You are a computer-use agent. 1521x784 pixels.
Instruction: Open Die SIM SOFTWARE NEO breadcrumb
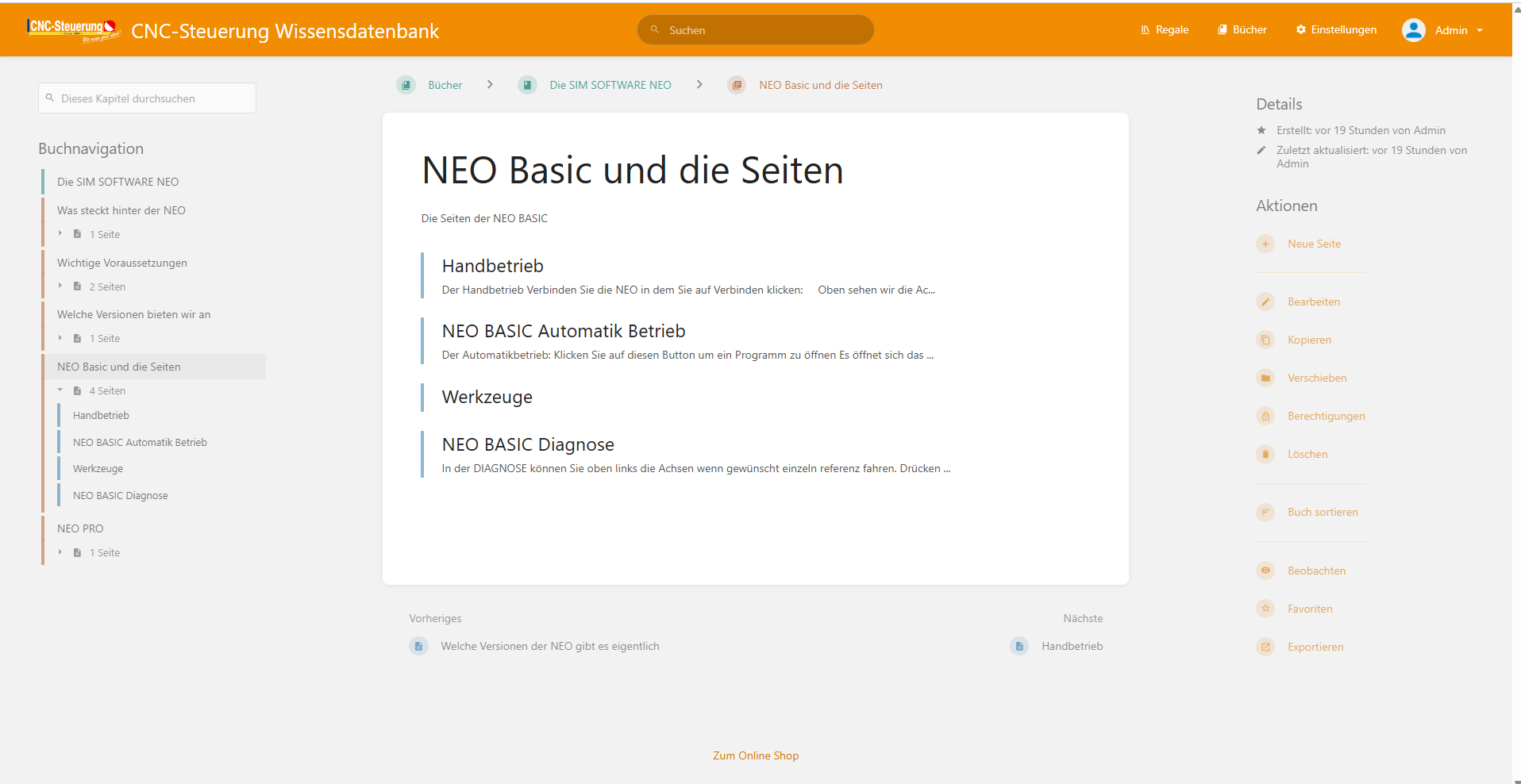[610, 85]
